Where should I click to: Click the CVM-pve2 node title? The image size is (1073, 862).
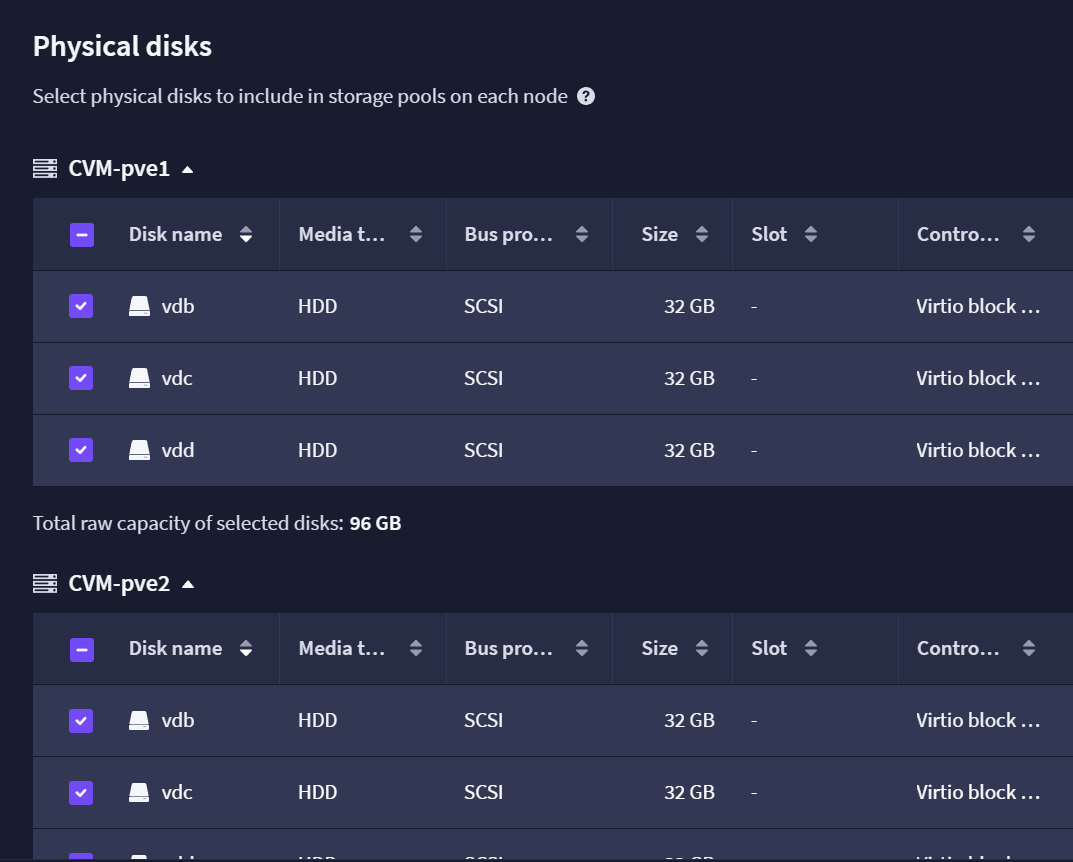pos(119,584)
